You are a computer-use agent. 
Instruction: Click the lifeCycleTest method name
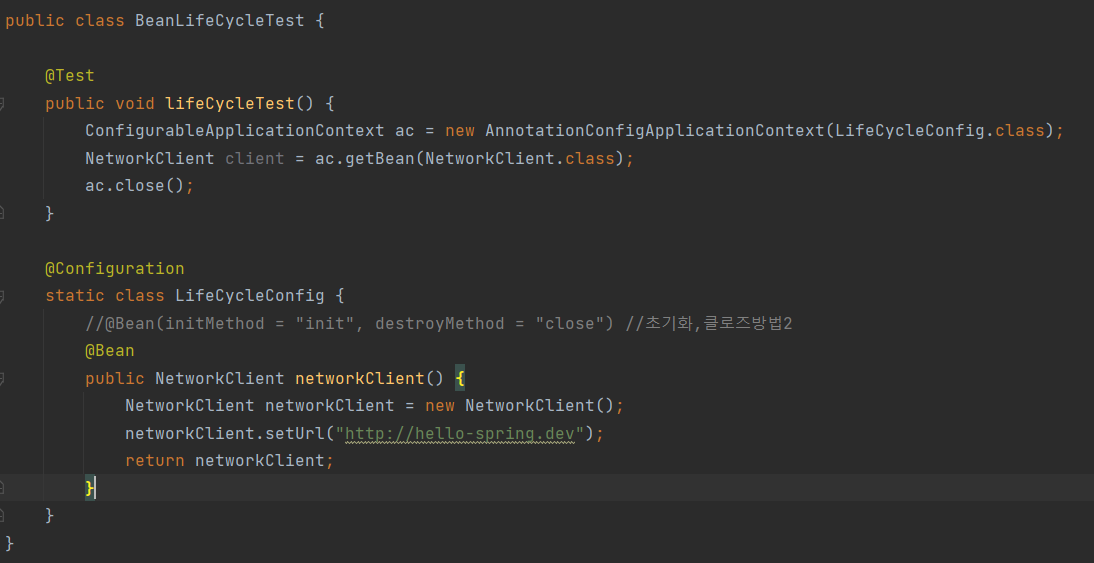230,103
